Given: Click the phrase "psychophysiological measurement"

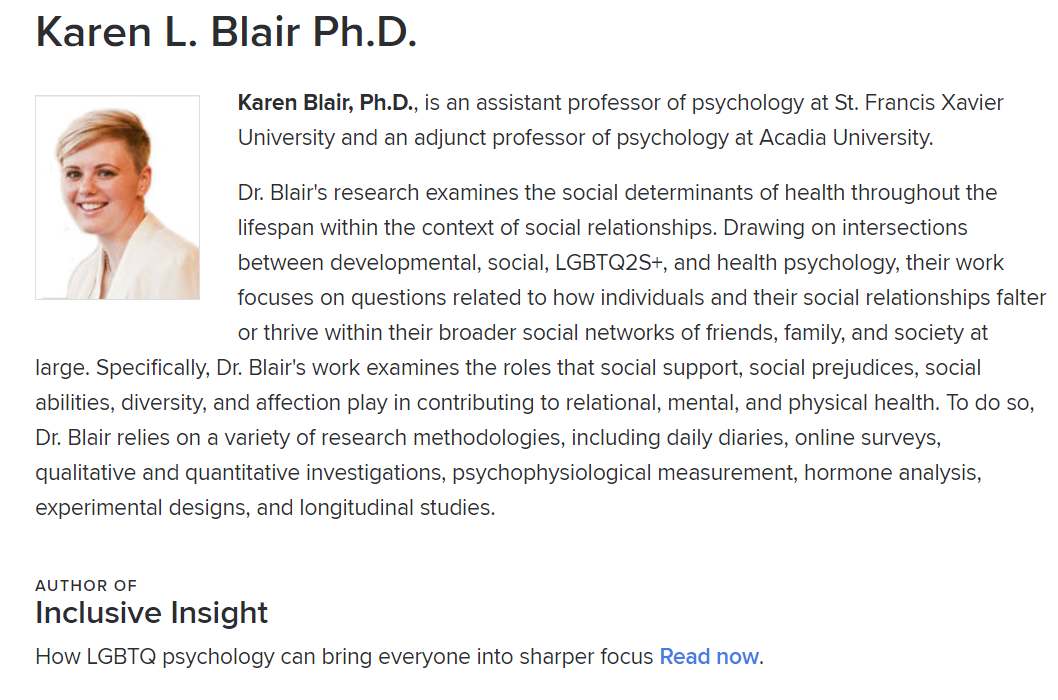Looking at the screenshot, I should [625, 473].
